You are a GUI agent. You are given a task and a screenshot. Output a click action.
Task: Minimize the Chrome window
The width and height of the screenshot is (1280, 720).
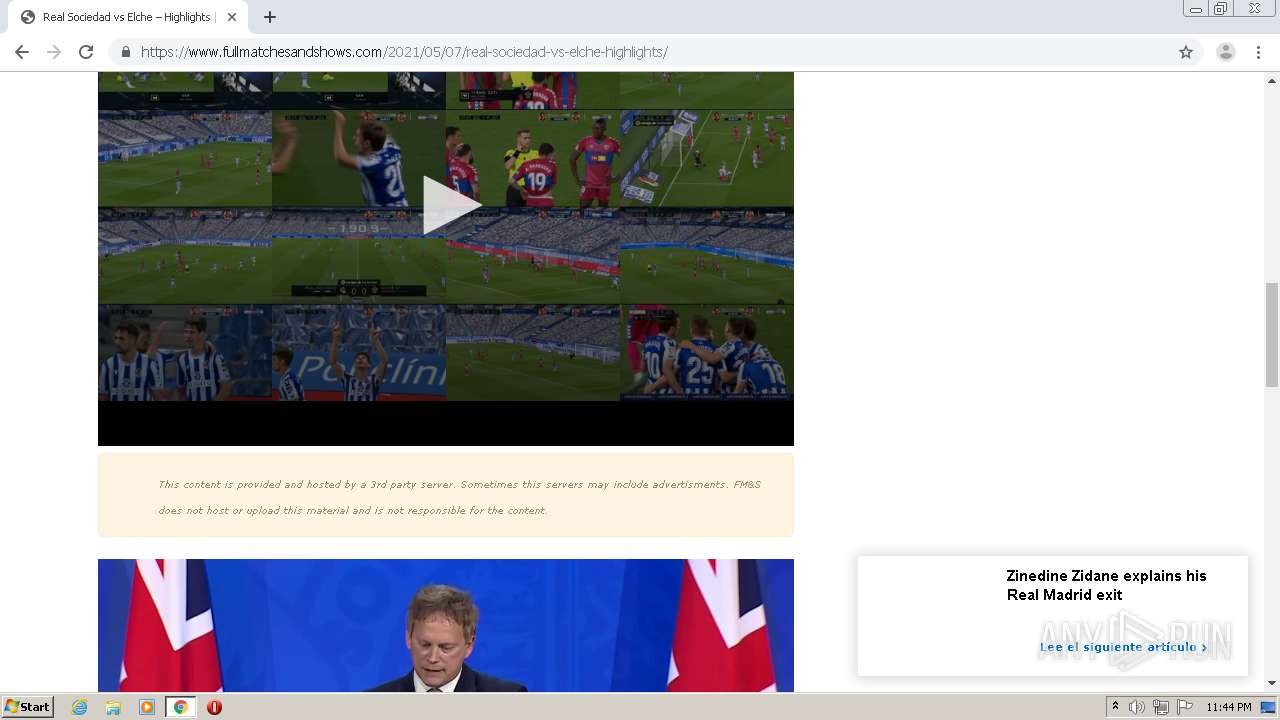pyautogui.click(x=1195, y=9)
